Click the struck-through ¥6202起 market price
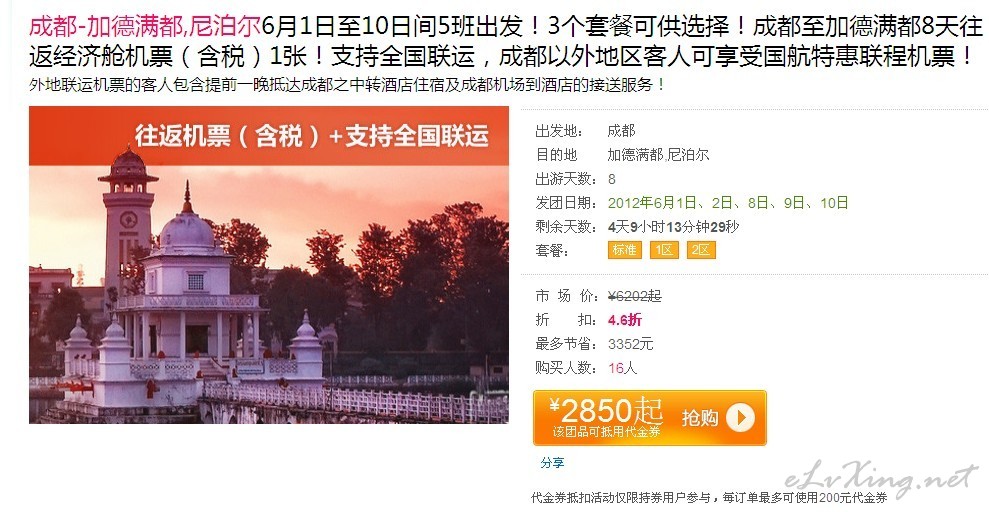The width and height of the screenshot is (989, 512). pos(635,296)
